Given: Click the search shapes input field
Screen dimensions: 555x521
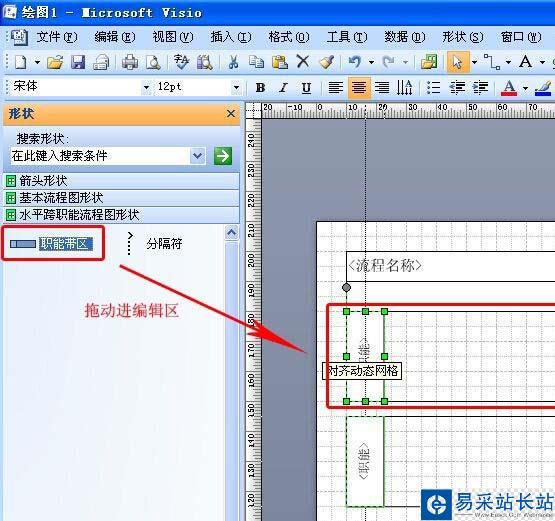Looking at the screenshot, I should point(100,156).
